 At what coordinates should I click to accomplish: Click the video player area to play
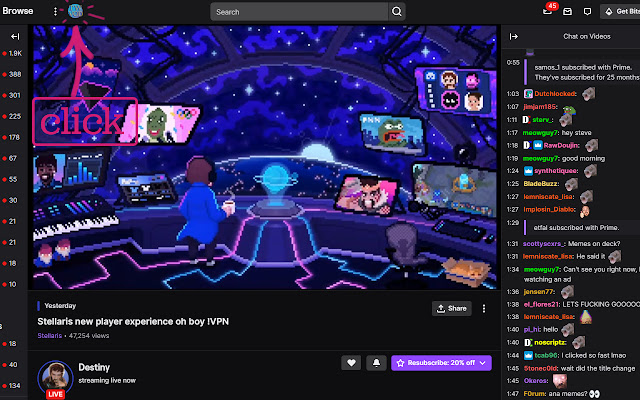pos(264,157)
